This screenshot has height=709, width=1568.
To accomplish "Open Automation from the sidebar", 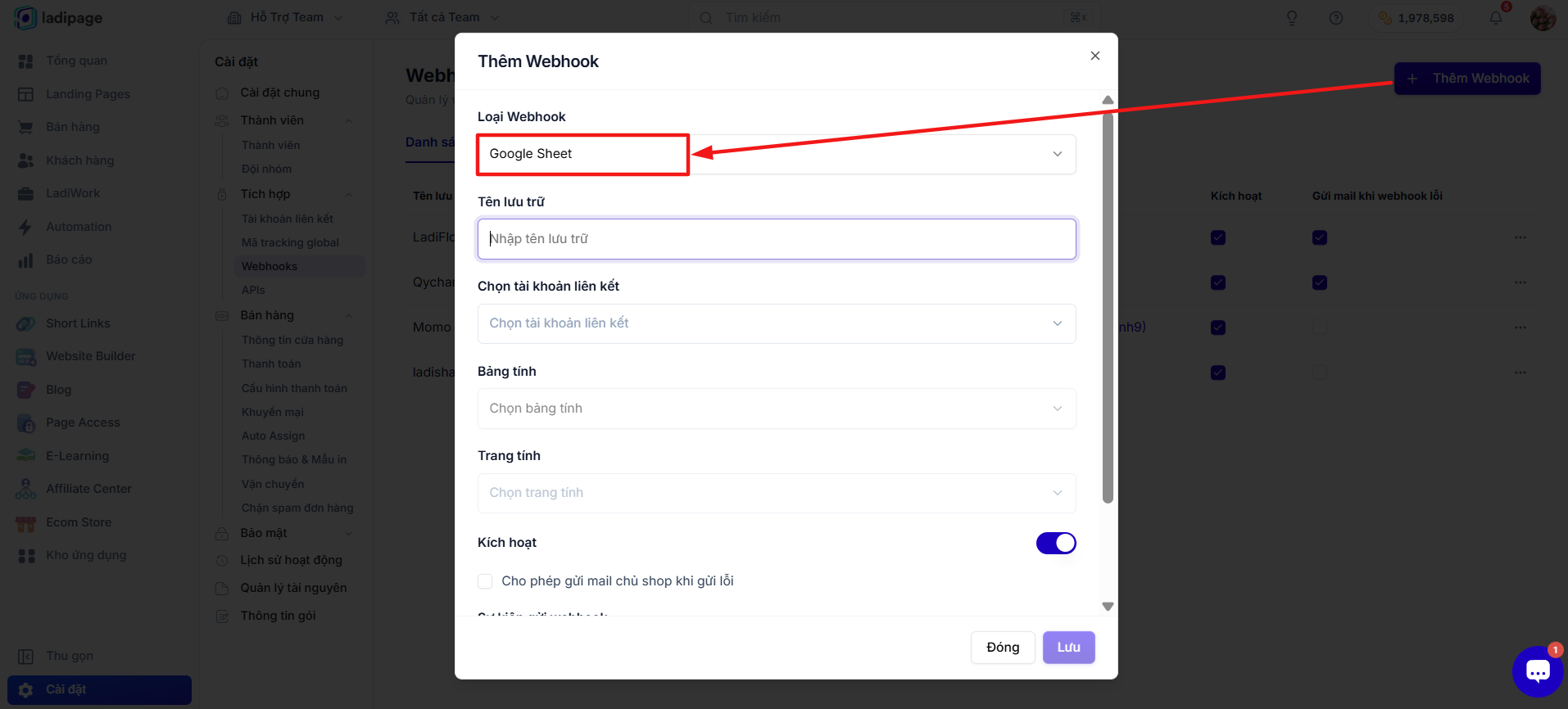I will click(79, 227).
